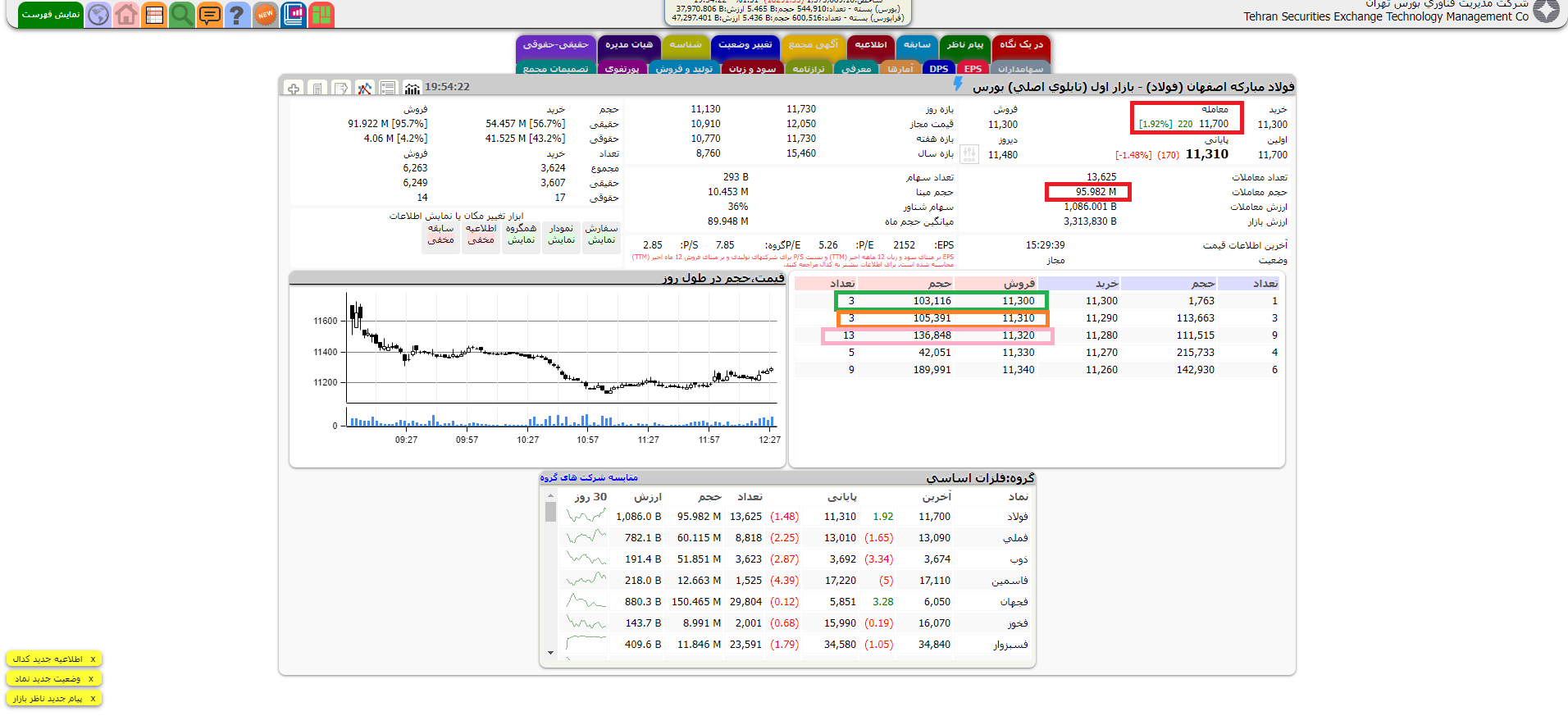Open the red-green market map icon
Screen dimensions: 1568x716
tap(321, 15)
